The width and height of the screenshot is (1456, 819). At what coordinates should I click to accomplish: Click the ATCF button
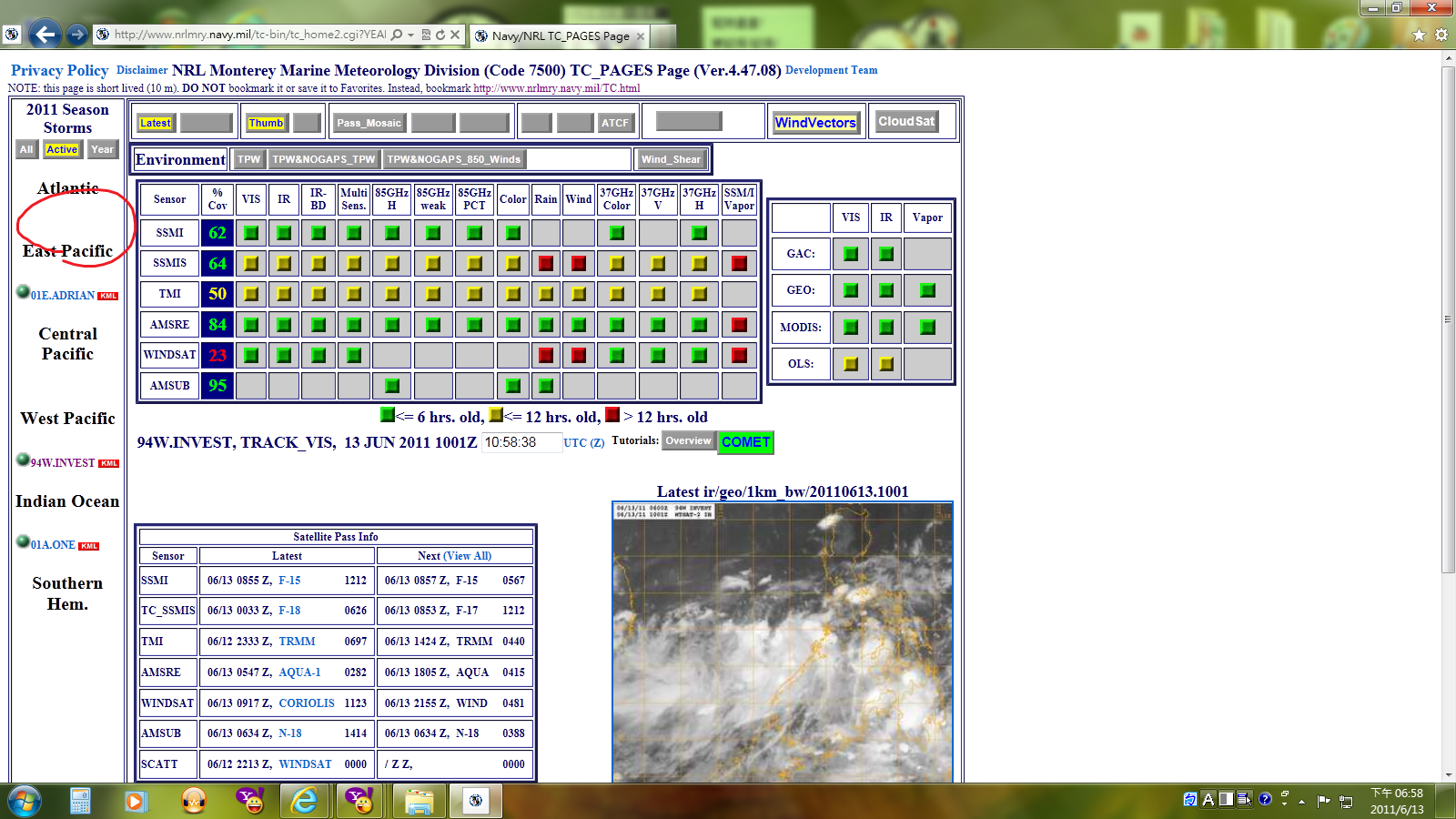tap(615, 123)
